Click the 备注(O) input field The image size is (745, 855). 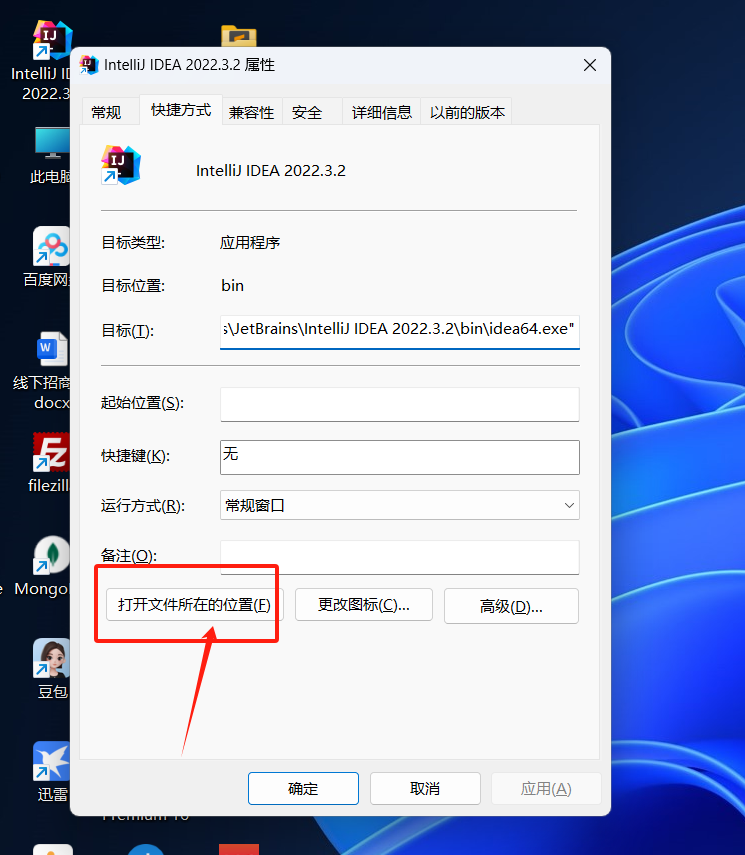400,557
